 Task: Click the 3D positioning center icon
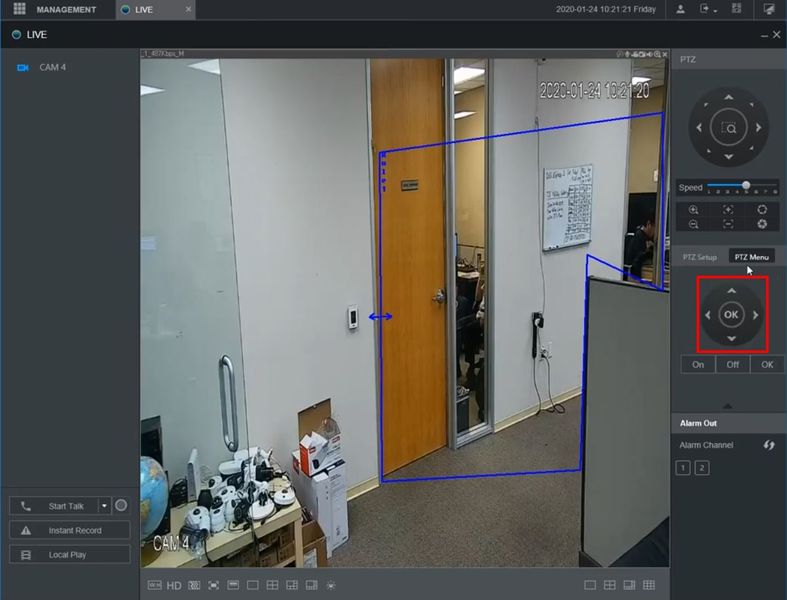(x=729, y=128)
